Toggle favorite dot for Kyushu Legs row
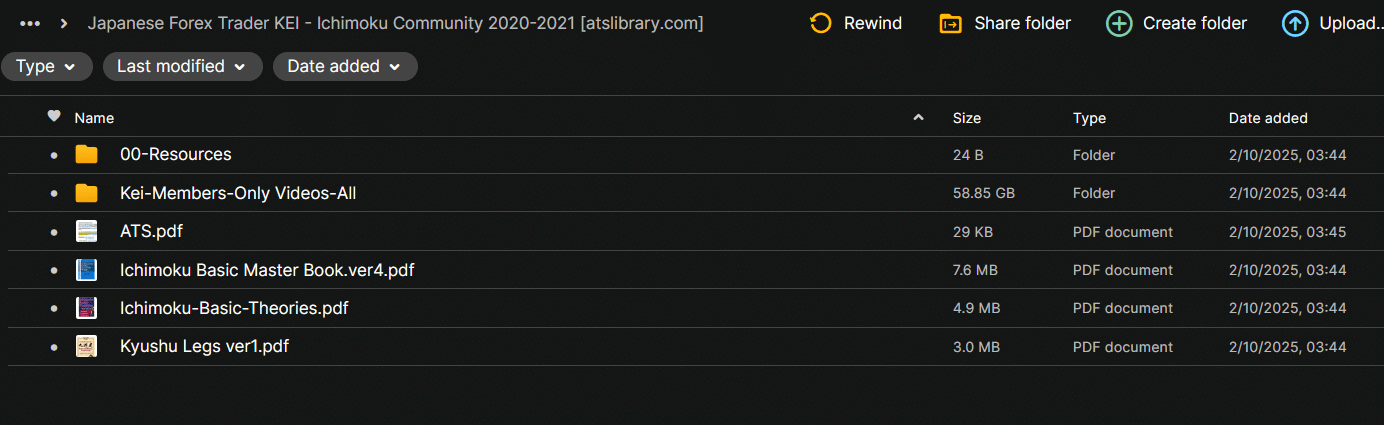The width and height of the screenshot is (1384, 425). click(x=54, y=347)
